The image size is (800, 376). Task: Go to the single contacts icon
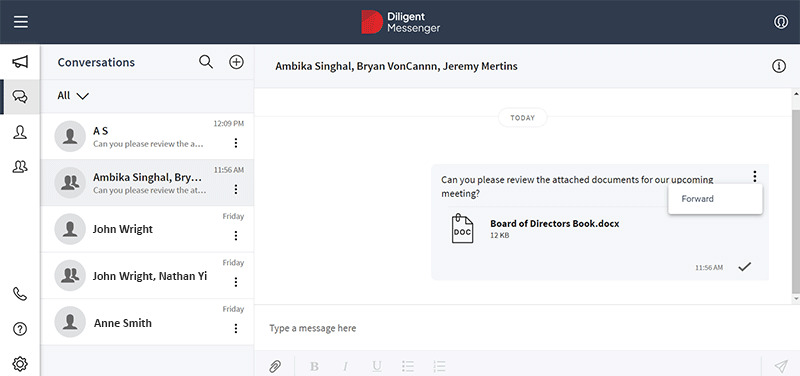tap(20, 133)
